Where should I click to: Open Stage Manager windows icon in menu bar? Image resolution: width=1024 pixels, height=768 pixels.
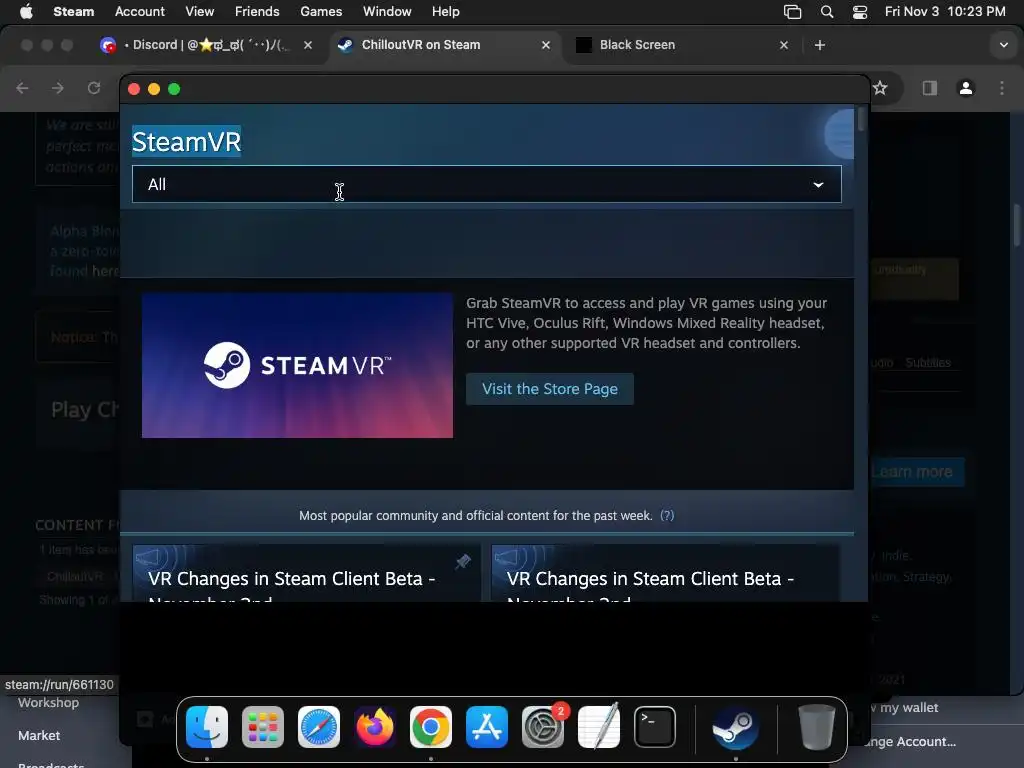pos(792,11)
